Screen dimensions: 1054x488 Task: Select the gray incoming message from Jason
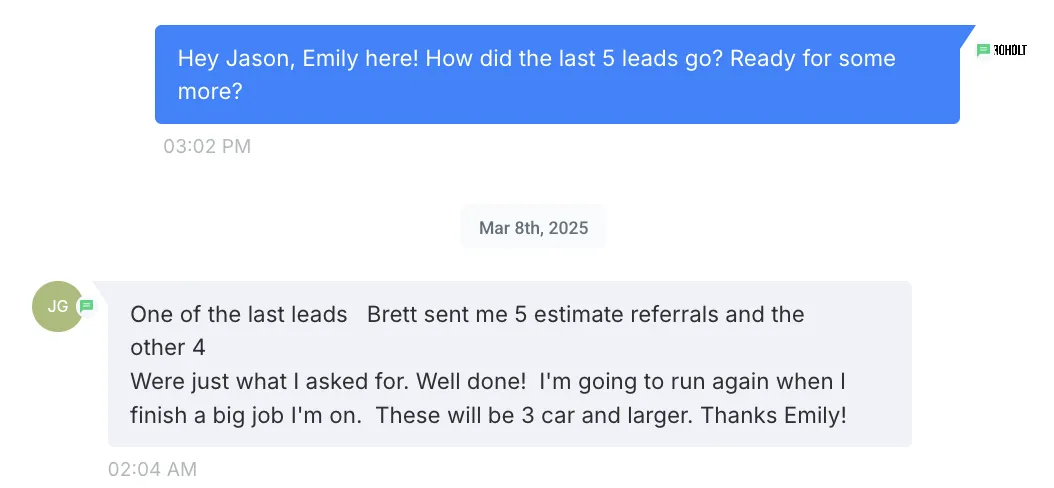510,364
